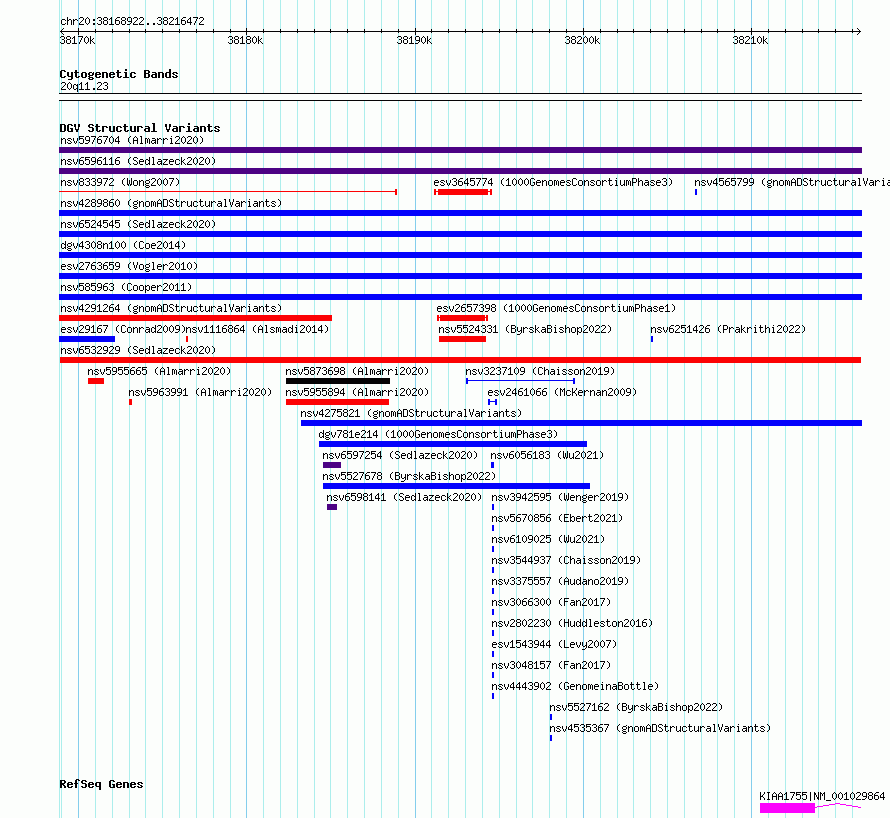Screen dimensions: 890x818
Task: Click the black nsv5873698 variant bar
Action: coord(338,381)
